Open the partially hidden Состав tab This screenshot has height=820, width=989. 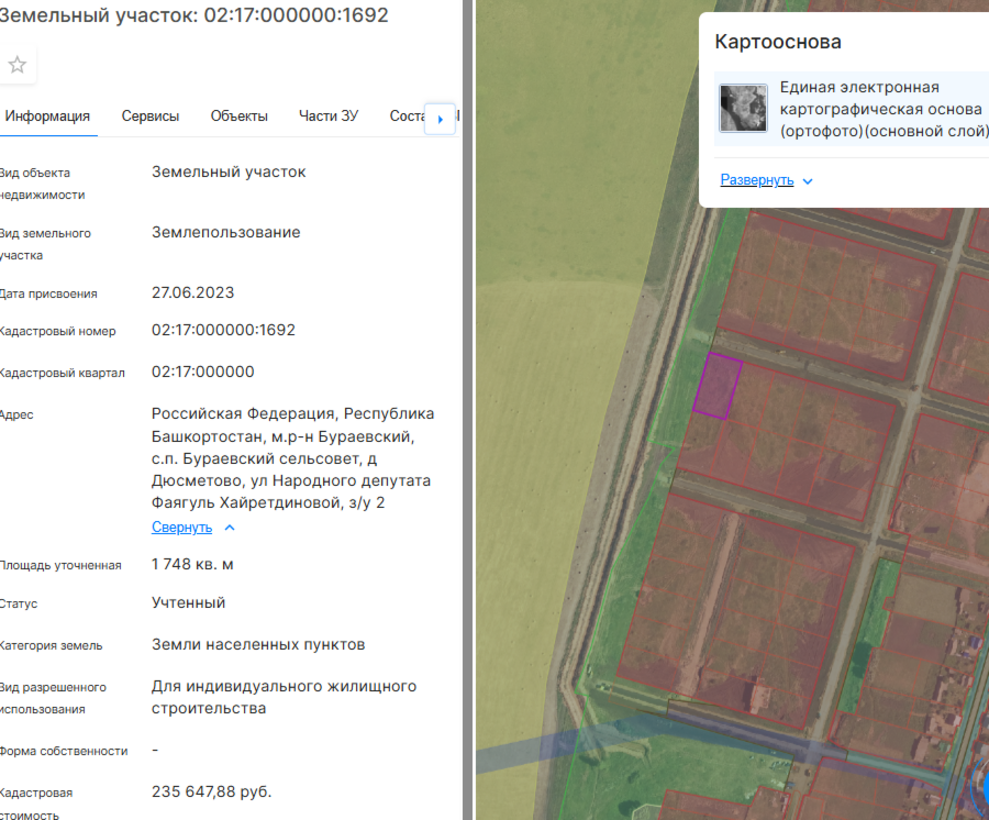pyautogui.click(x=406, y=116)
